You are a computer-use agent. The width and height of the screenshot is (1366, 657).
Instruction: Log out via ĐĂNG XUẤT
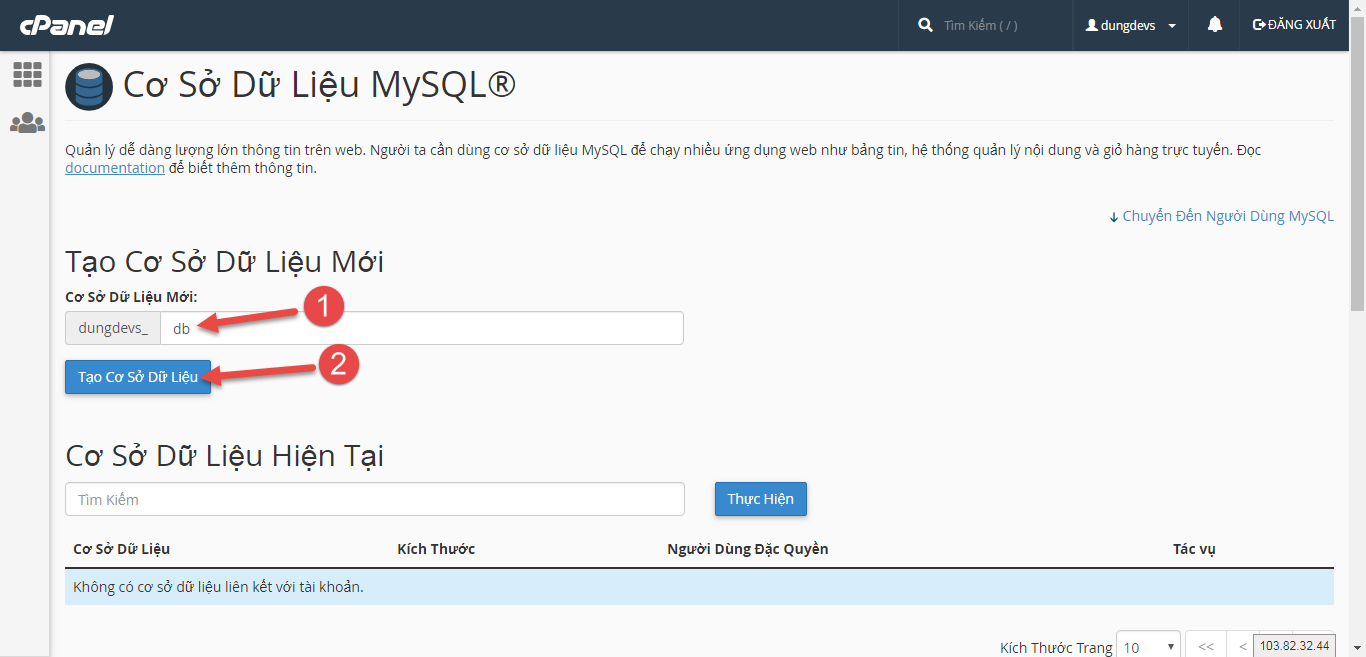1294,25
